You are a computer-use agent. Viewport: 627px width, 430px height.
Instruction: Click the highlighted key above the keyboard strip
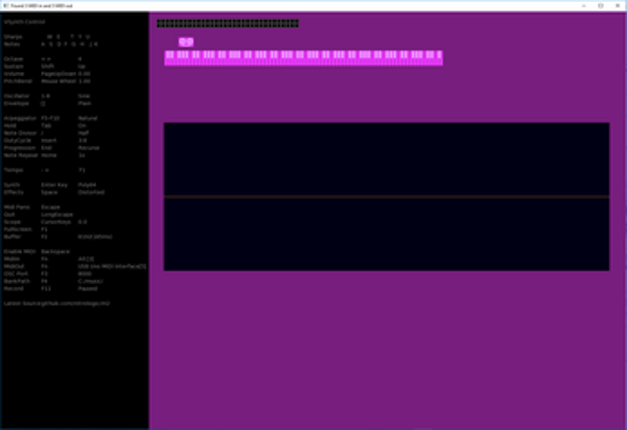coord(186,42)
